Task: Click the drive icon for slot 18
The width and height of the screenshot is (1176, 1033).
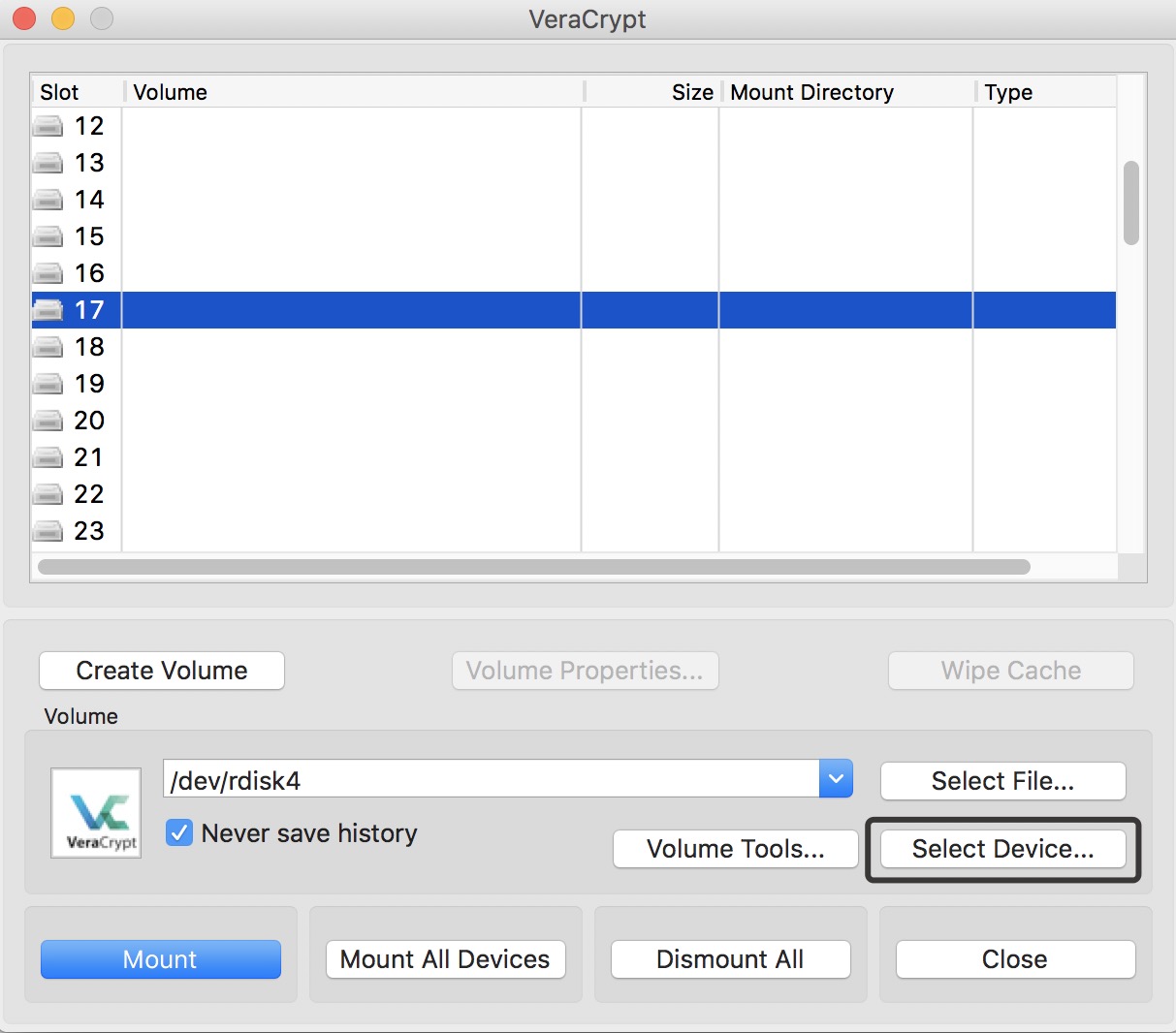Action: click(48, 347)
